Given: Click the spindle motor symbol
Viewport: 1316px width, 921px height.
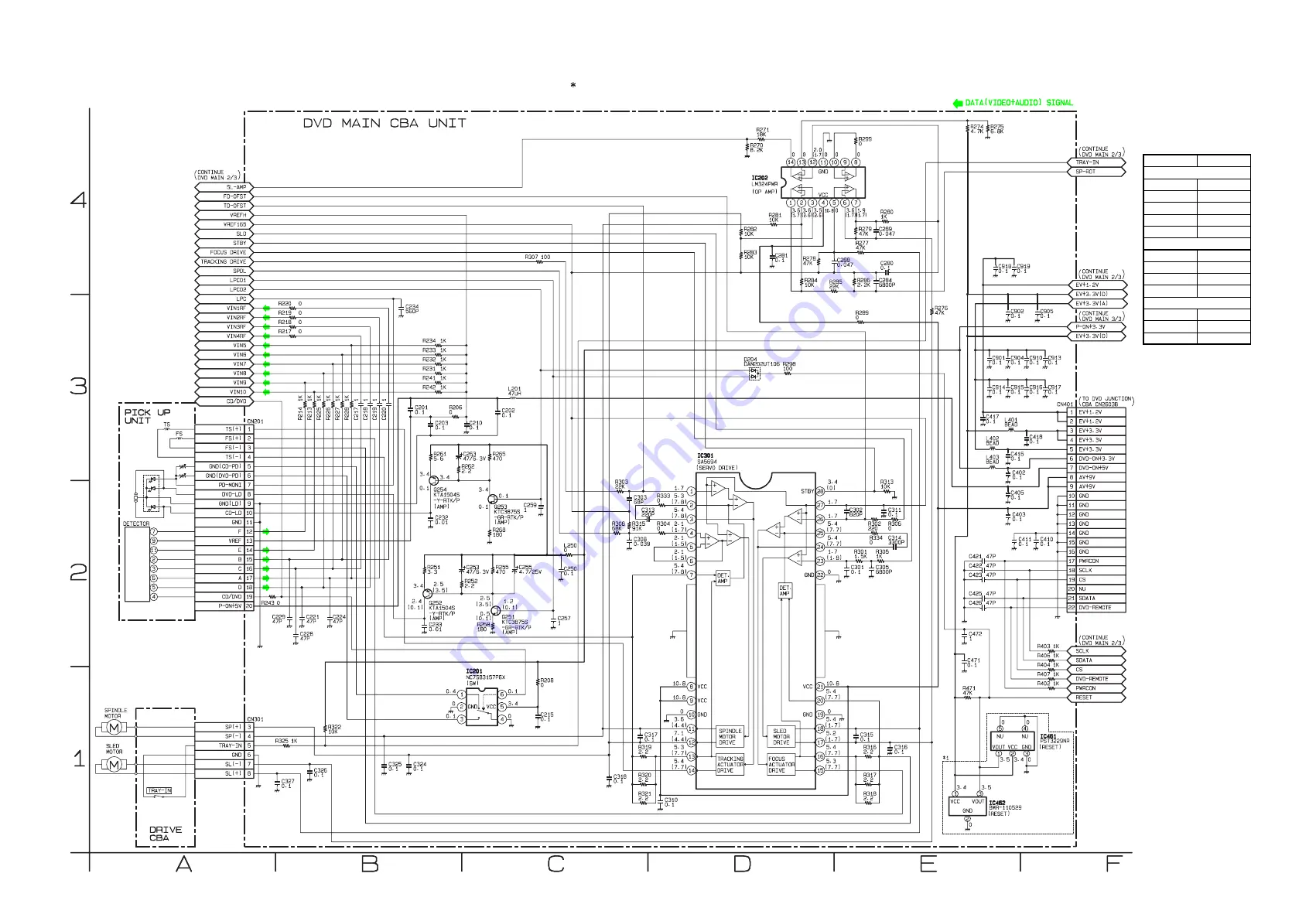Looking at the screenshot, I should coord(114,728).
